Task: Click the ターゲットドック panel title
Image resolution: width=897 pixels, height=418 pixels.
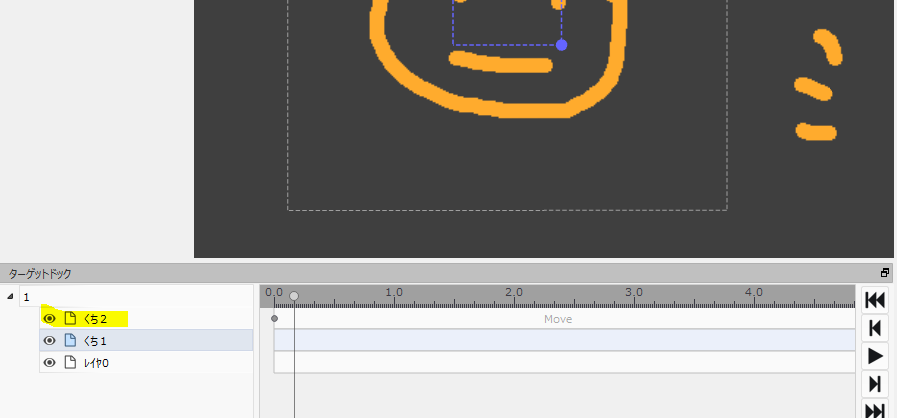Action: (x=40, y=274)
